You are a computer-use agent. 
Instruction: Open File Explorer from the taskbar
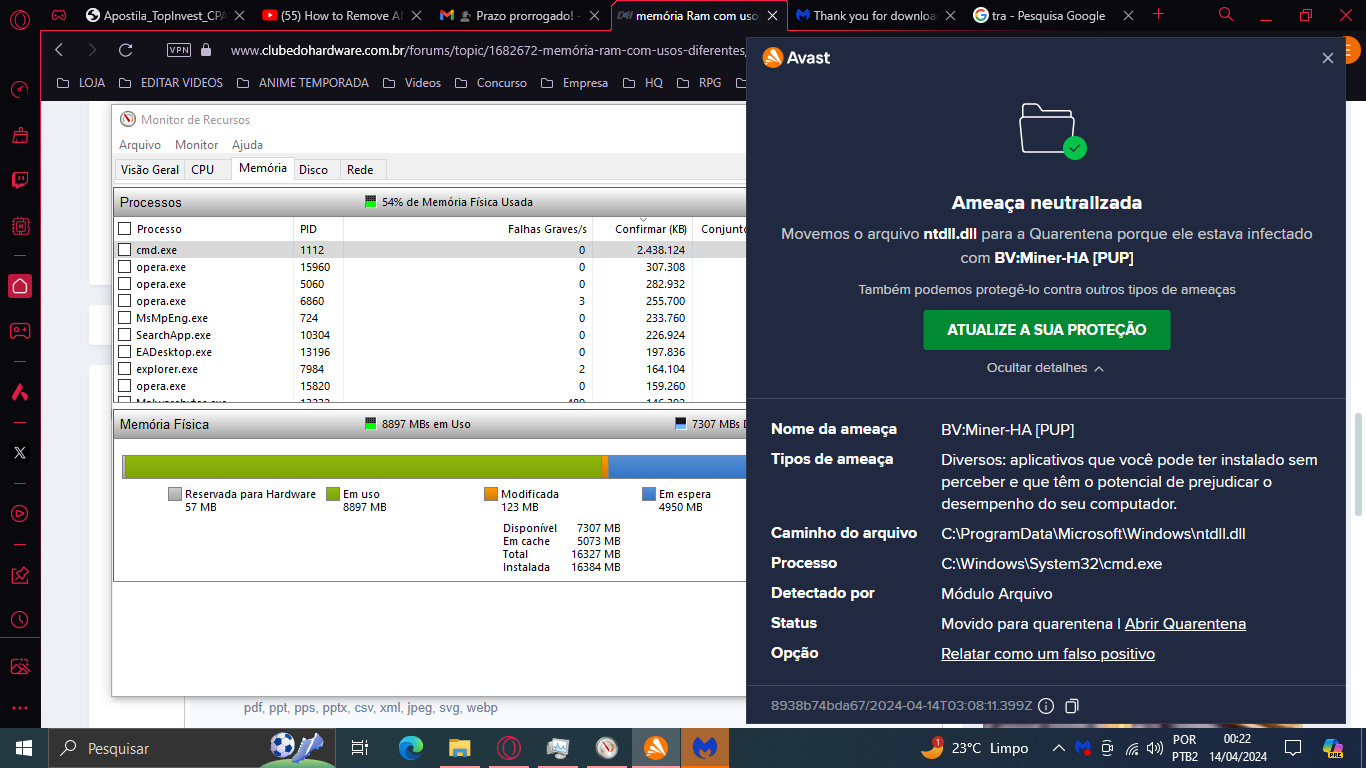click(x=459, y=748)
